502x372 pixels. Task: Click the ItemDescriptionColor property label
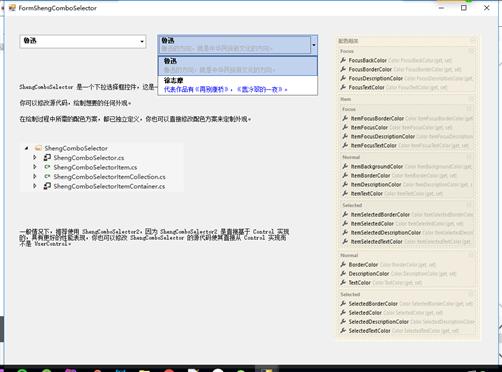376,184
